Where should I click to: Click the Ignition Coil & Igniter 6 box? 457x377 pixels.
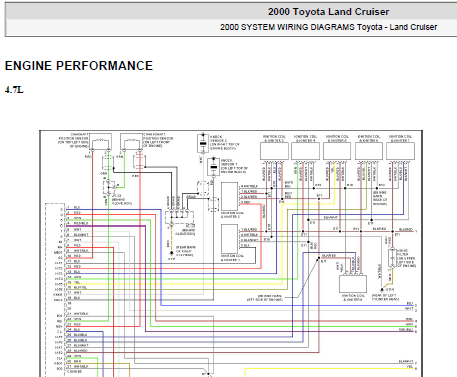(369, 151)
